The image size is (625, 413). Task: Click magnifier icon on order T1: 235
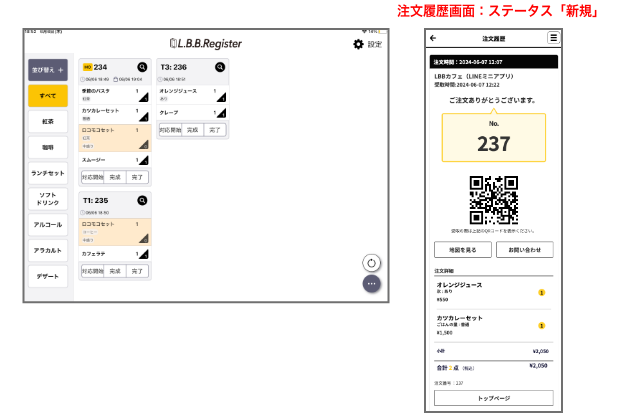142,200
